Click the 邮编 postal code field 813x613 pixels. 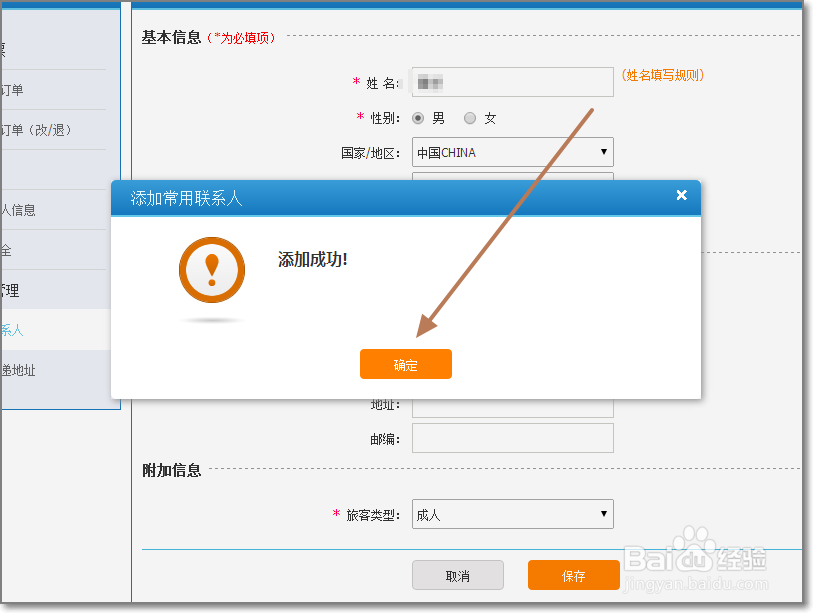click(x=512, y=438)
